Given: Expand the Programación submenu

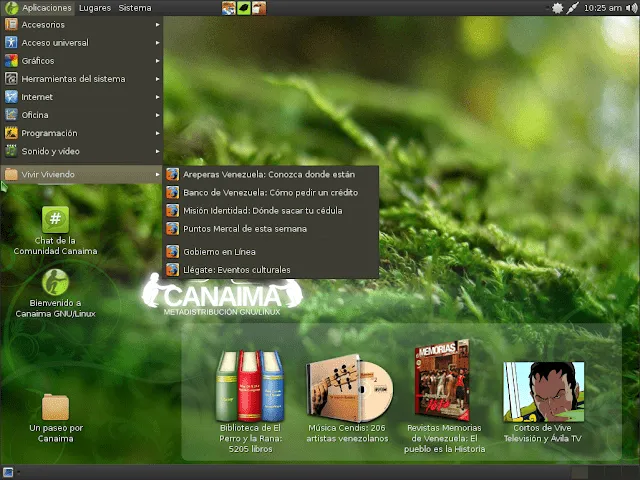Looking at the screenshot, I should pyautogui.click(x=82, y=133).
